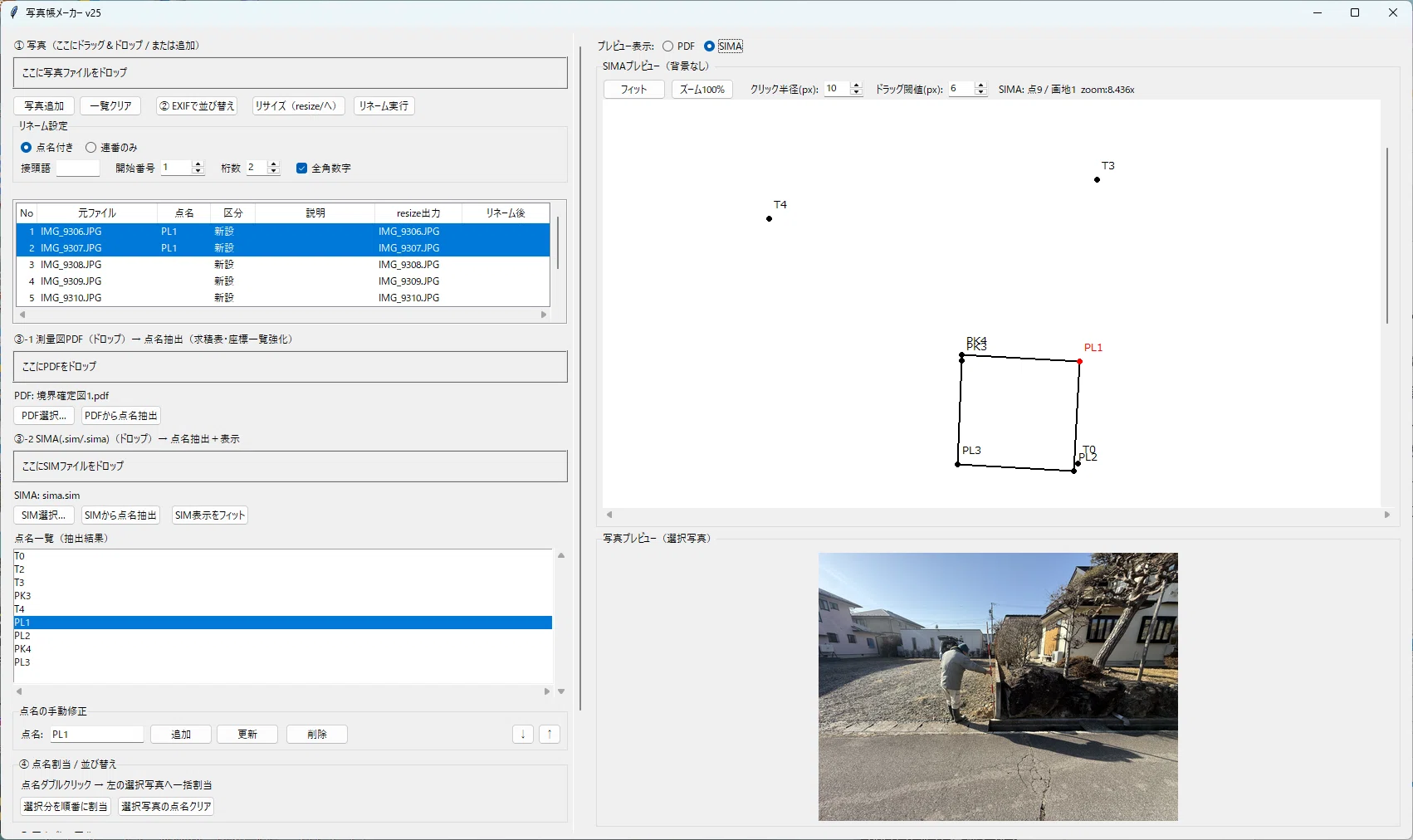1413x840 pixels.
Task: Increase クリック半径 spinner value
Action: tap(857, 85)
